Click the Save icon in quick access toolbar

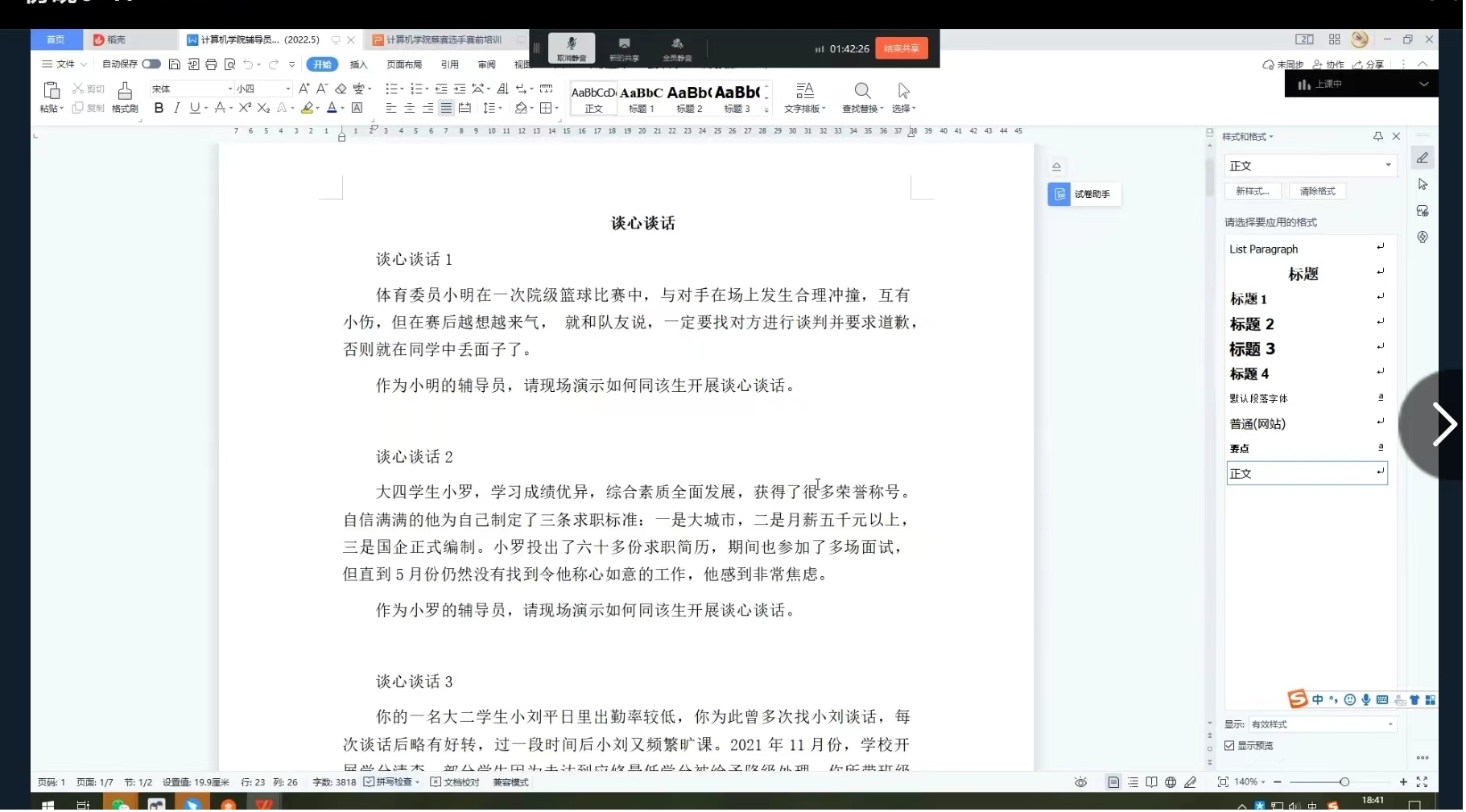click(174, 64)
